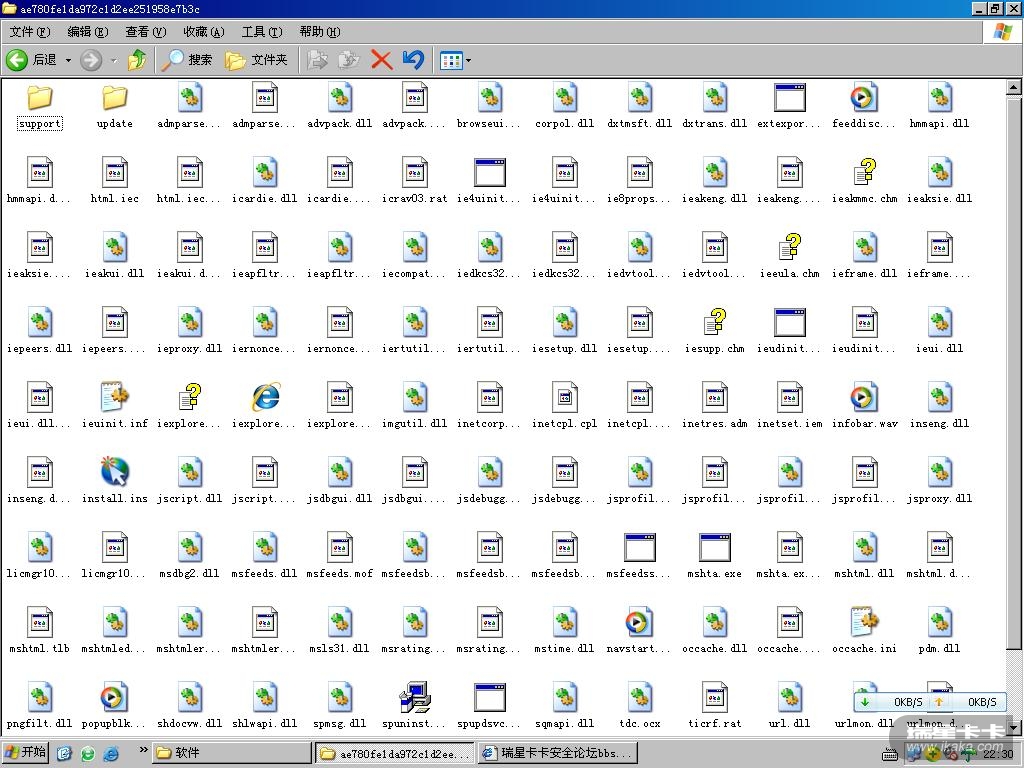Select the ieeula.chm help file icon
The height and width of the screenshot is (768, 1024).
pyautogui.click(x=790, y=248)
